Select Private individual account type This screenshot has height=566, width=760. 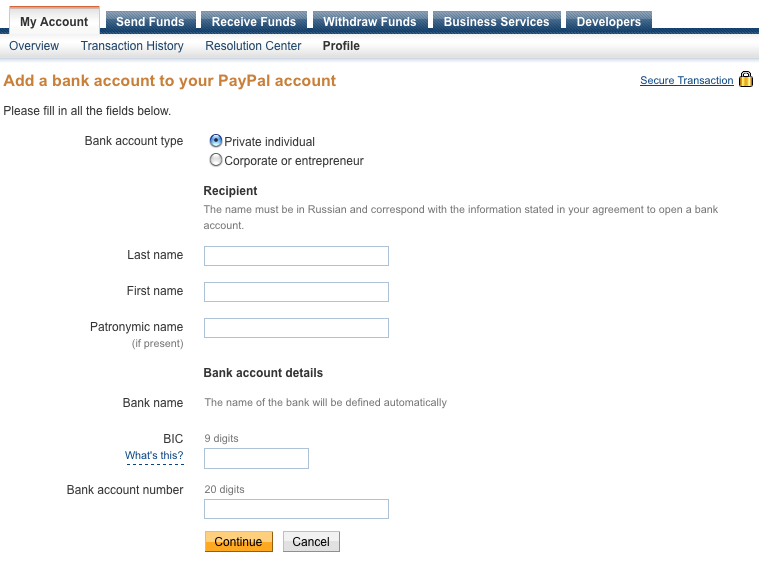pyautogui.click(x=216, y=141)
